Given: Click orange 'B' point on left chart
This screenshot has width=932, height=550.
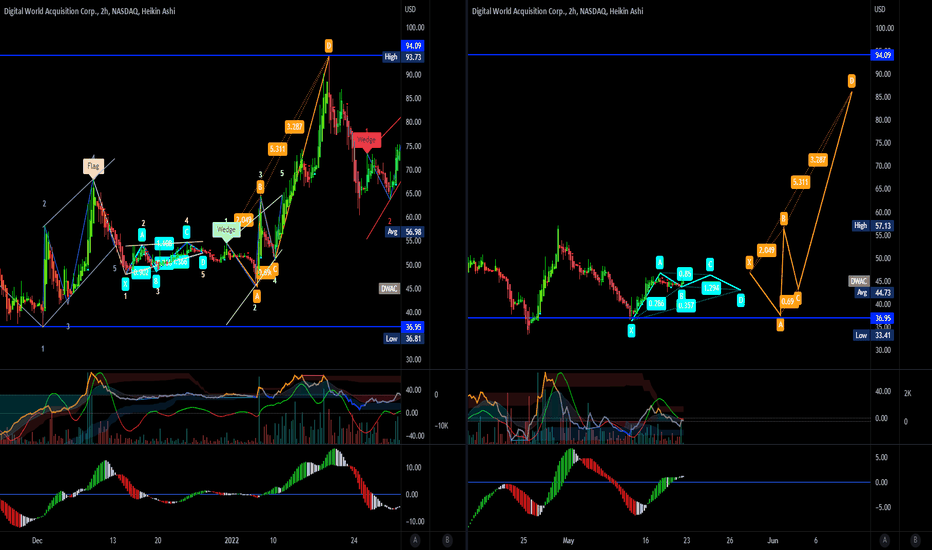Looking at the screenshot, I should pos(260,187).
